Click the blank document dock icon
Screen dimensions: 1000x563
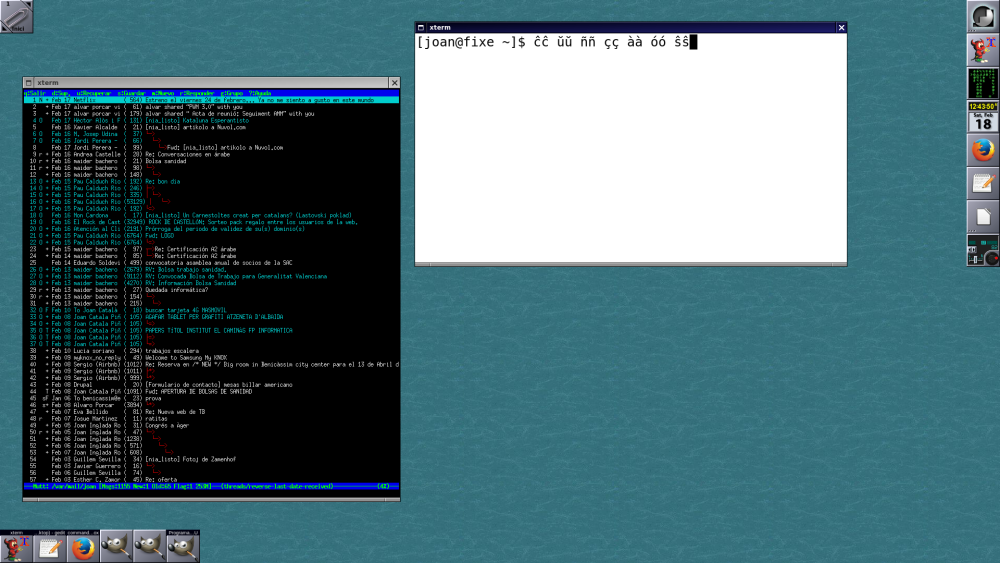(983, 217)
